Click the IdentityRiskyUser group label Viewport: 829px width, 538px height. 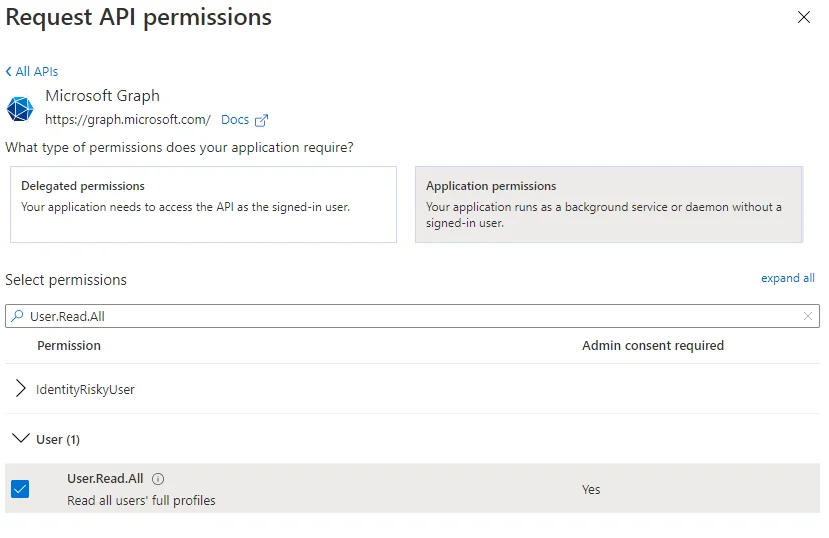coord(85,390)
